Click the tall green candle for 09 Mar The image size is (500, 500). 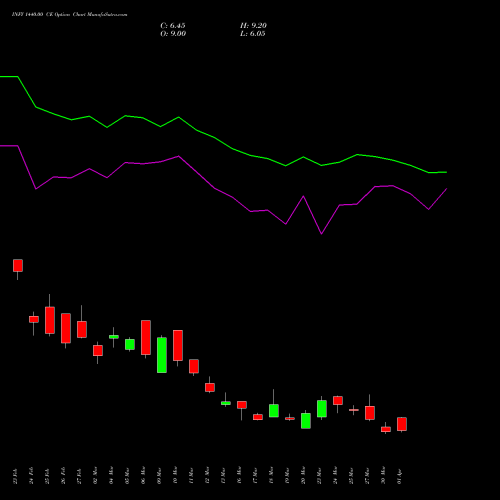click(x=162, y=355)
